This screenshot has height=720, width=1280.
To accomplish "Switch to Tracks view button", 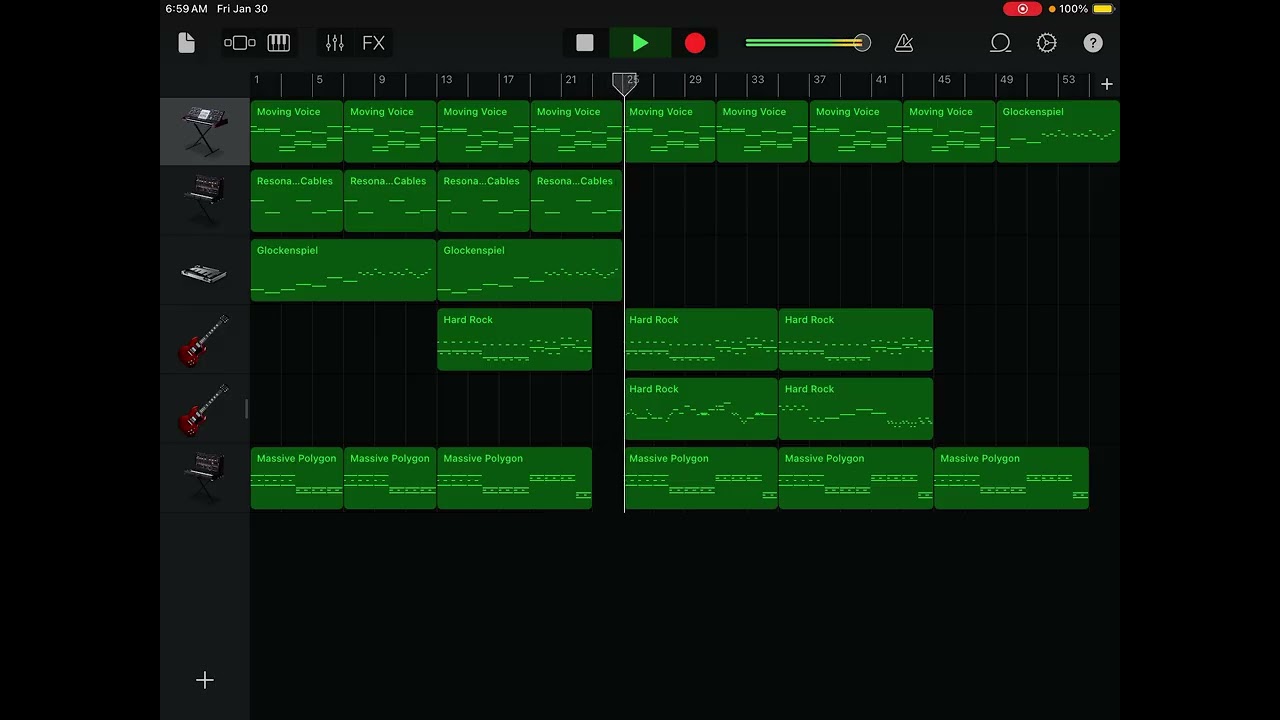I will pos(240,43).
